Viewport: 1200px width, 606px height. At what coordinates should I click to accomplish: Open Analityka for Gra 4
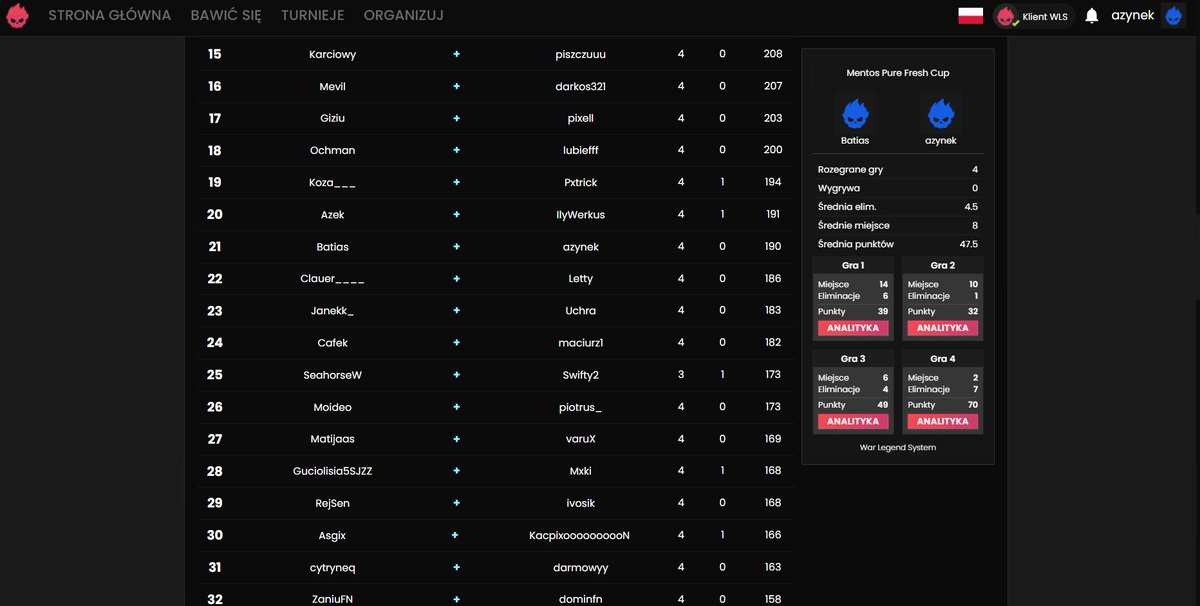tap(943, 422)
